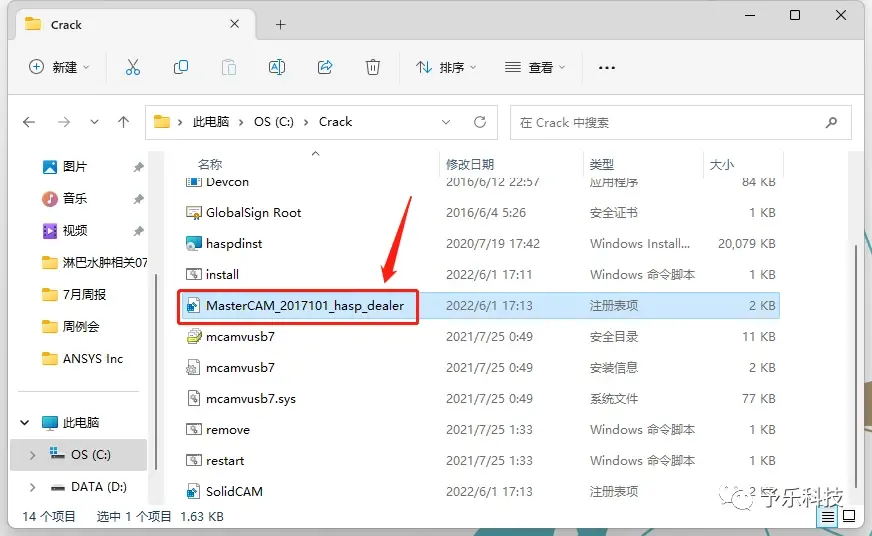Switch to large icons view in status bar
This screenshot has height=536, width=872.
pos(849,516)
